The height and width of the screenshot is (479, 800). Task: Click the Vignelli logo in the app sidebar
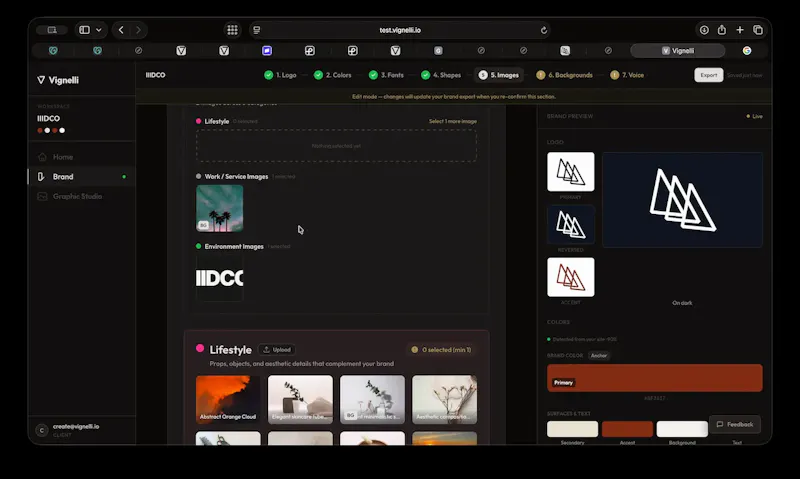click(x=58, y=80)
